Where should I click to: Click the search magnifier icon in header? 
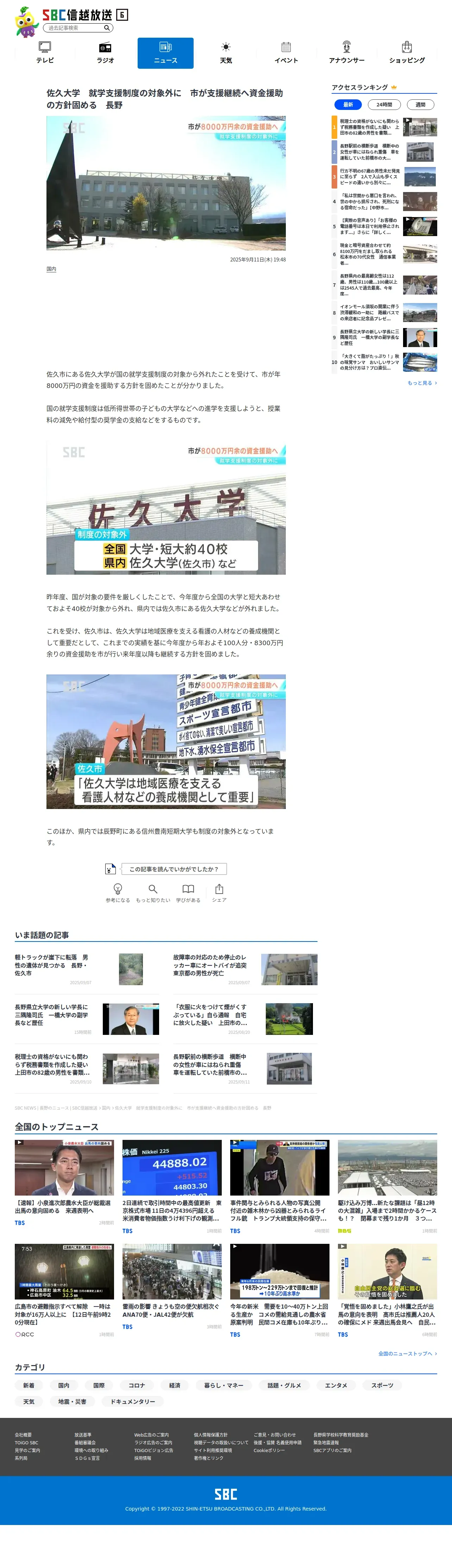click(x=107, y=28)
